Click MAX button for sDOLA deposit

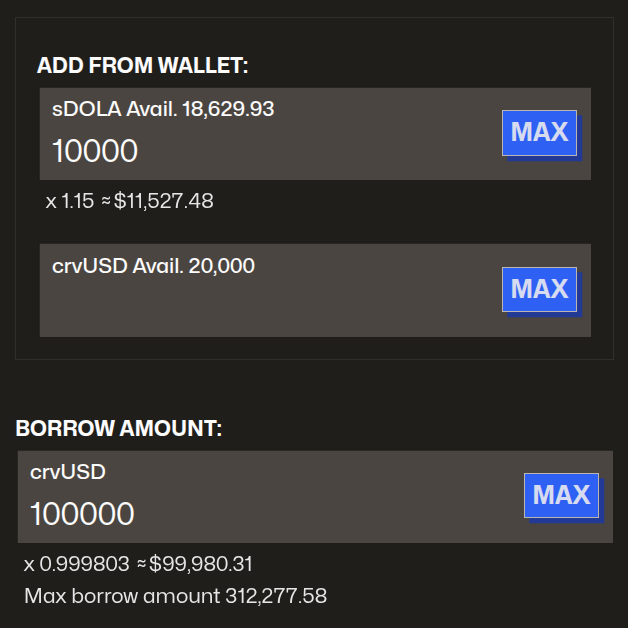pos(539,132)
